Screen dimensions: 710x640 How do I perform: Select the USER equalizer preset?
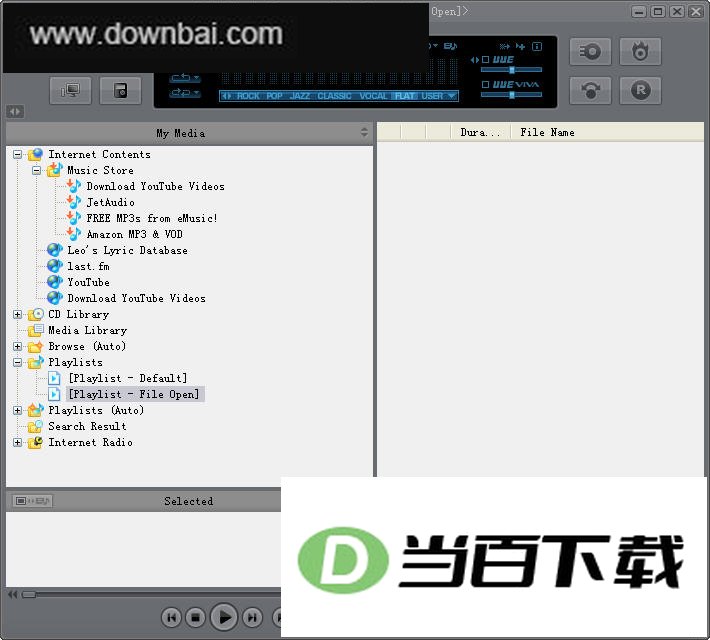tap(432, 96)
